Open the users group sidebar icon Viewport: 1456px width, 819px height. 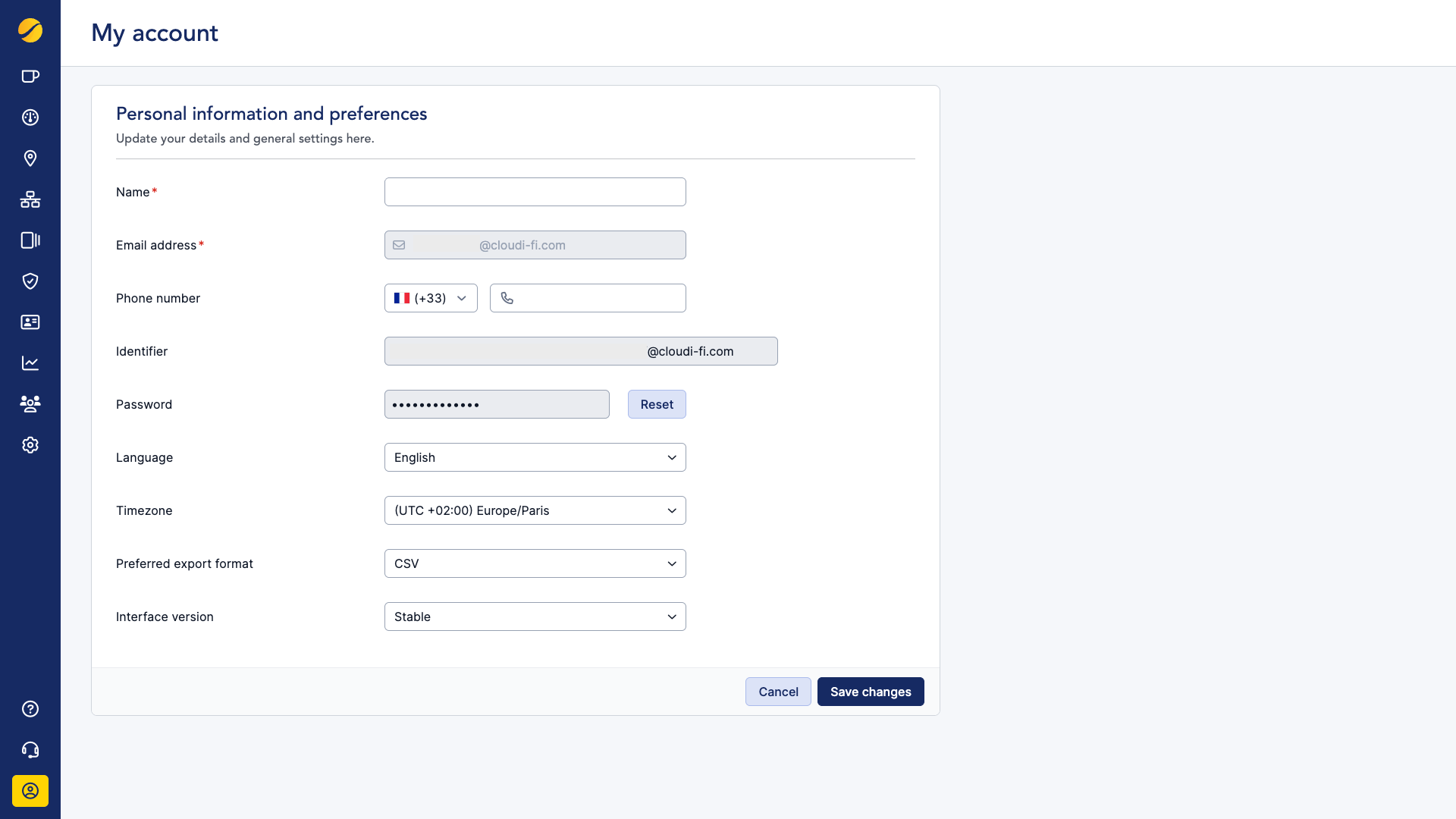coord(30,403)
